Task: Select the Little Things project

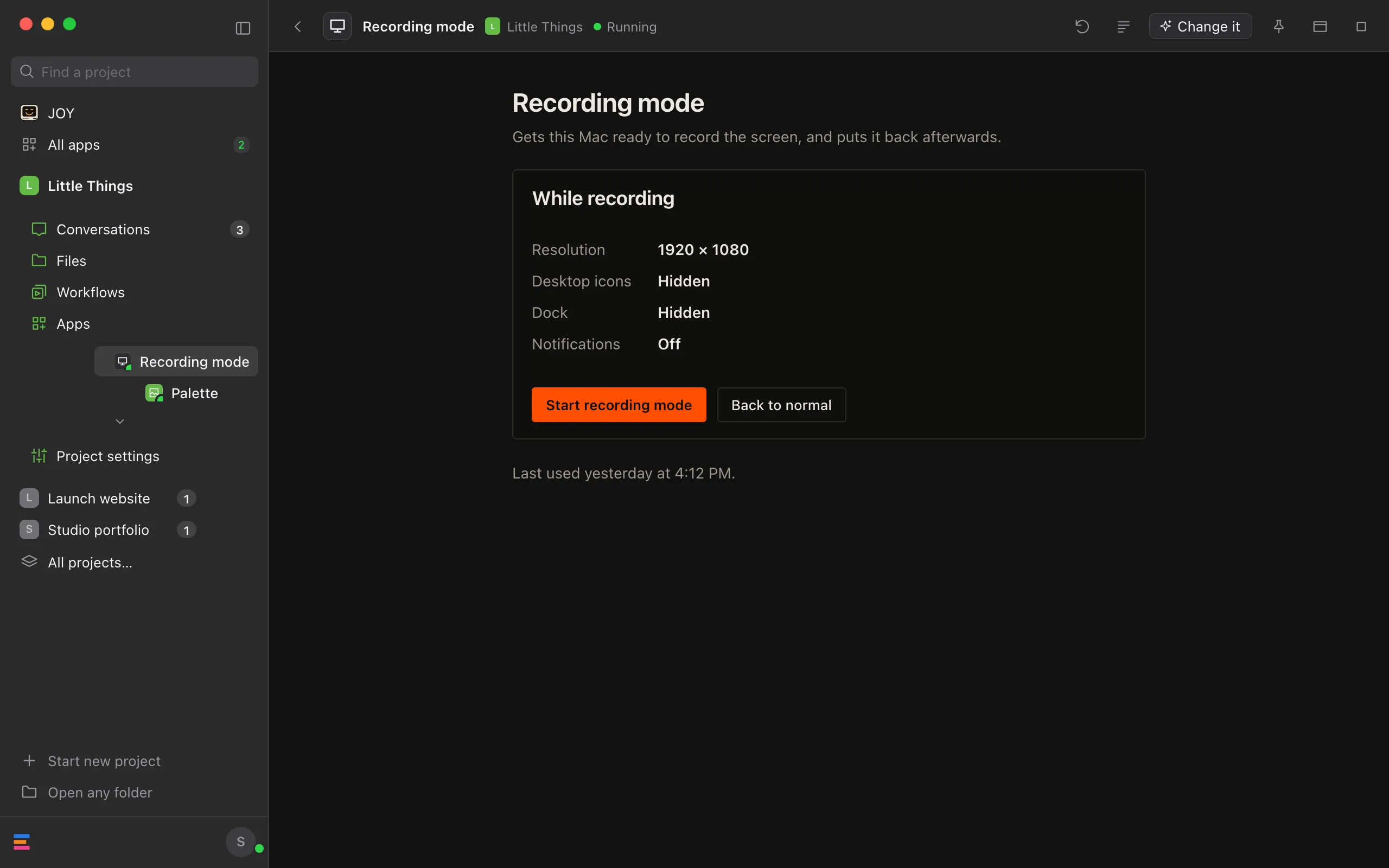Action: (135, 186)
